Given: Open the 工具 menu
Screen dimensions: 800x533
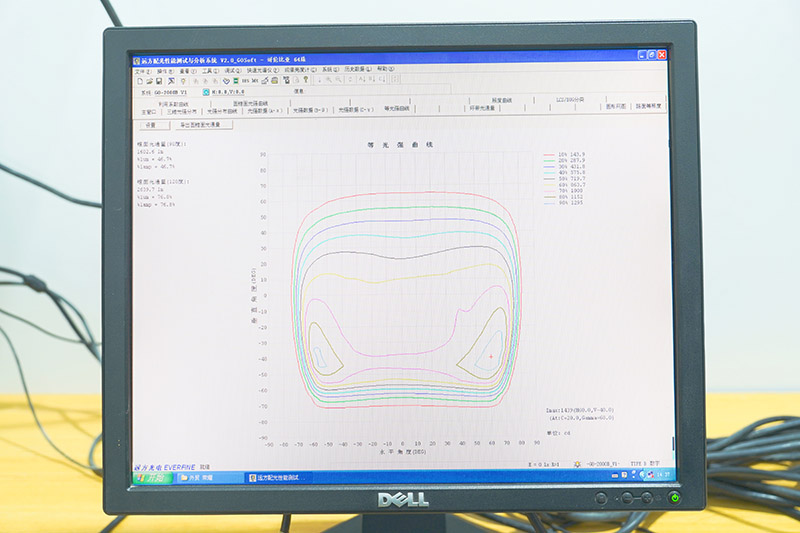Looking at the screenshot, I should point(209,70).
